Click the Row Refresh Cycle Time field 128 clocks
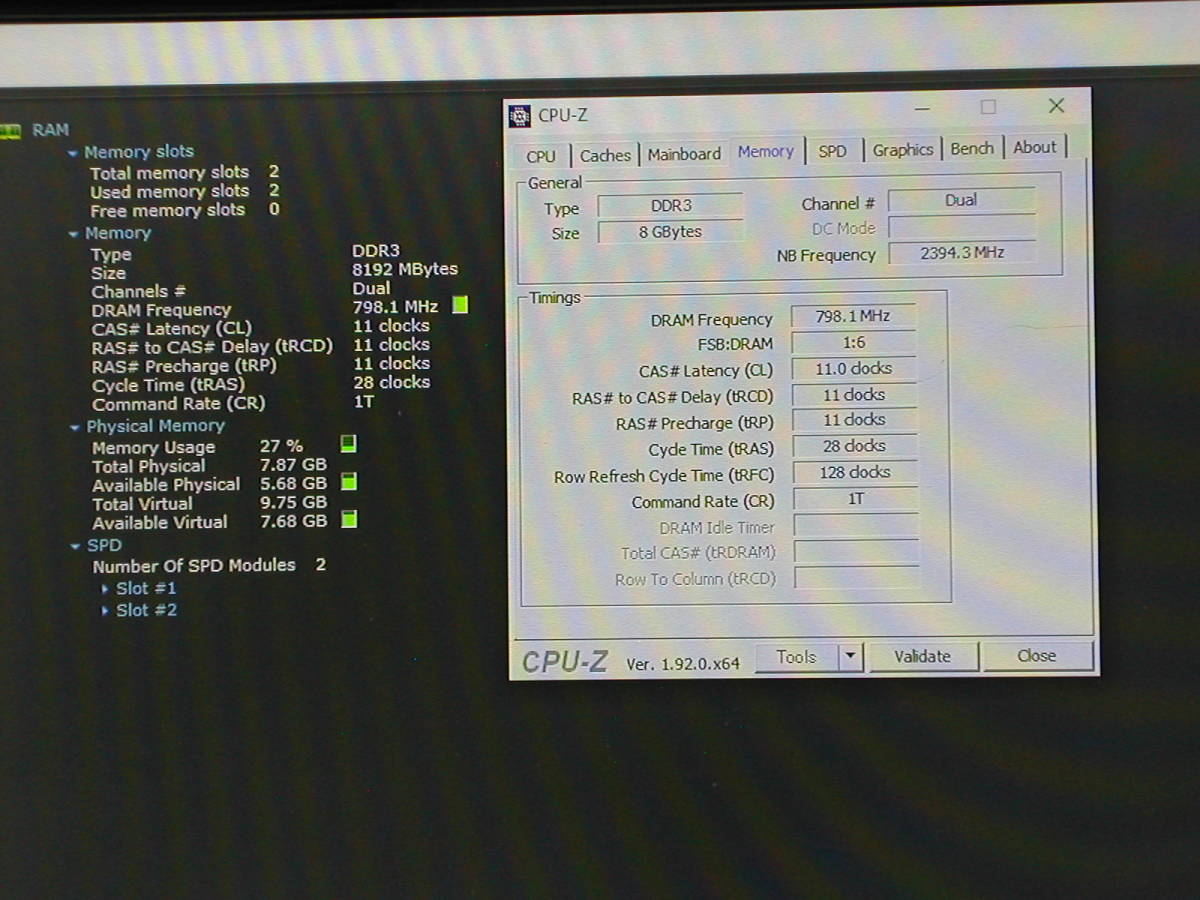1200x900 pixels. coord(855,472)
